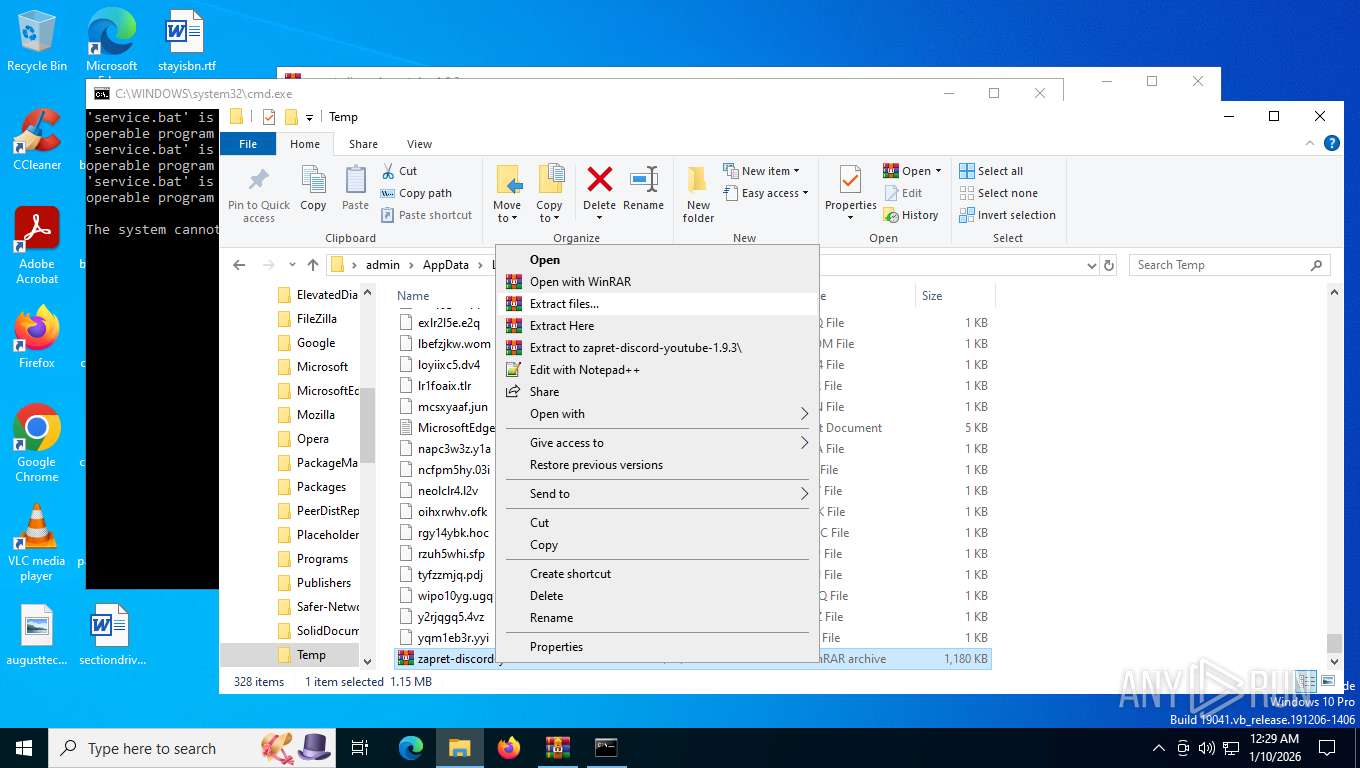Click Type here to search box
Screen dimensions: 1360x768
pos(192,748)
